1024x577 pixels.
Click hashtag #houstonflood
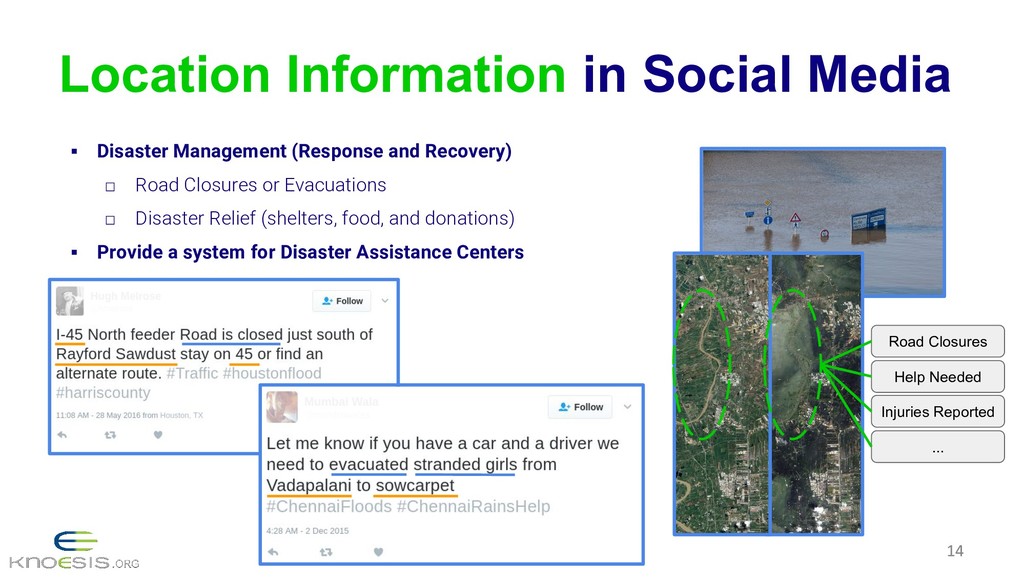tap(272, 373)
